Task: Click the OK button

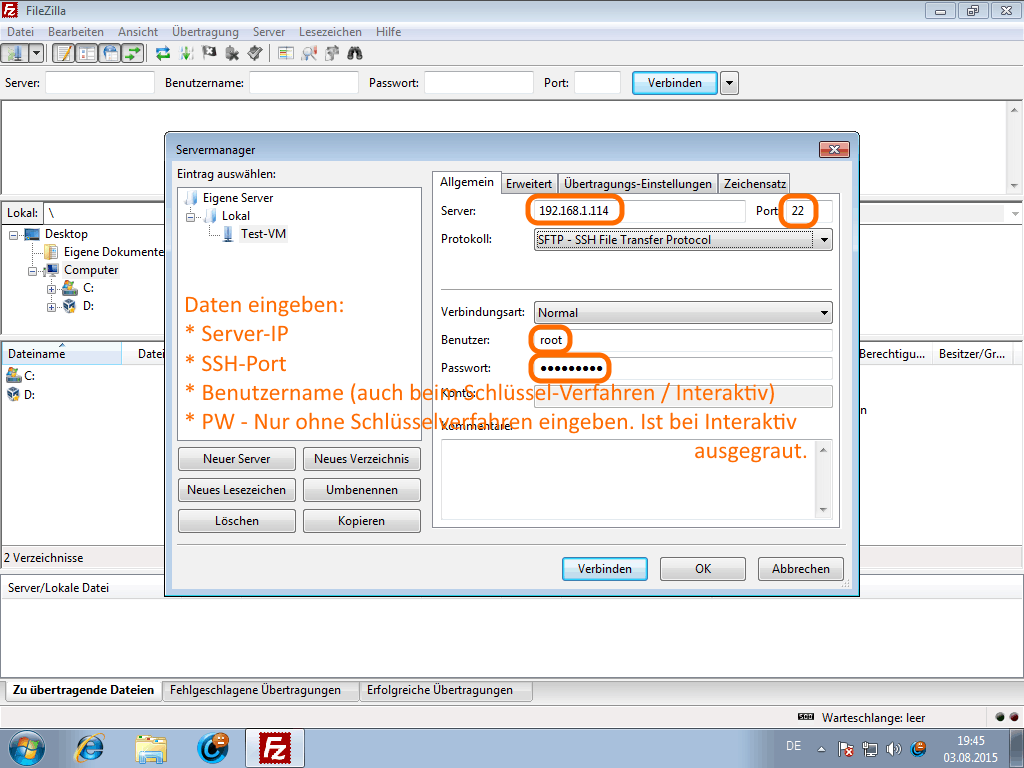Action: (x=703, y=569)
